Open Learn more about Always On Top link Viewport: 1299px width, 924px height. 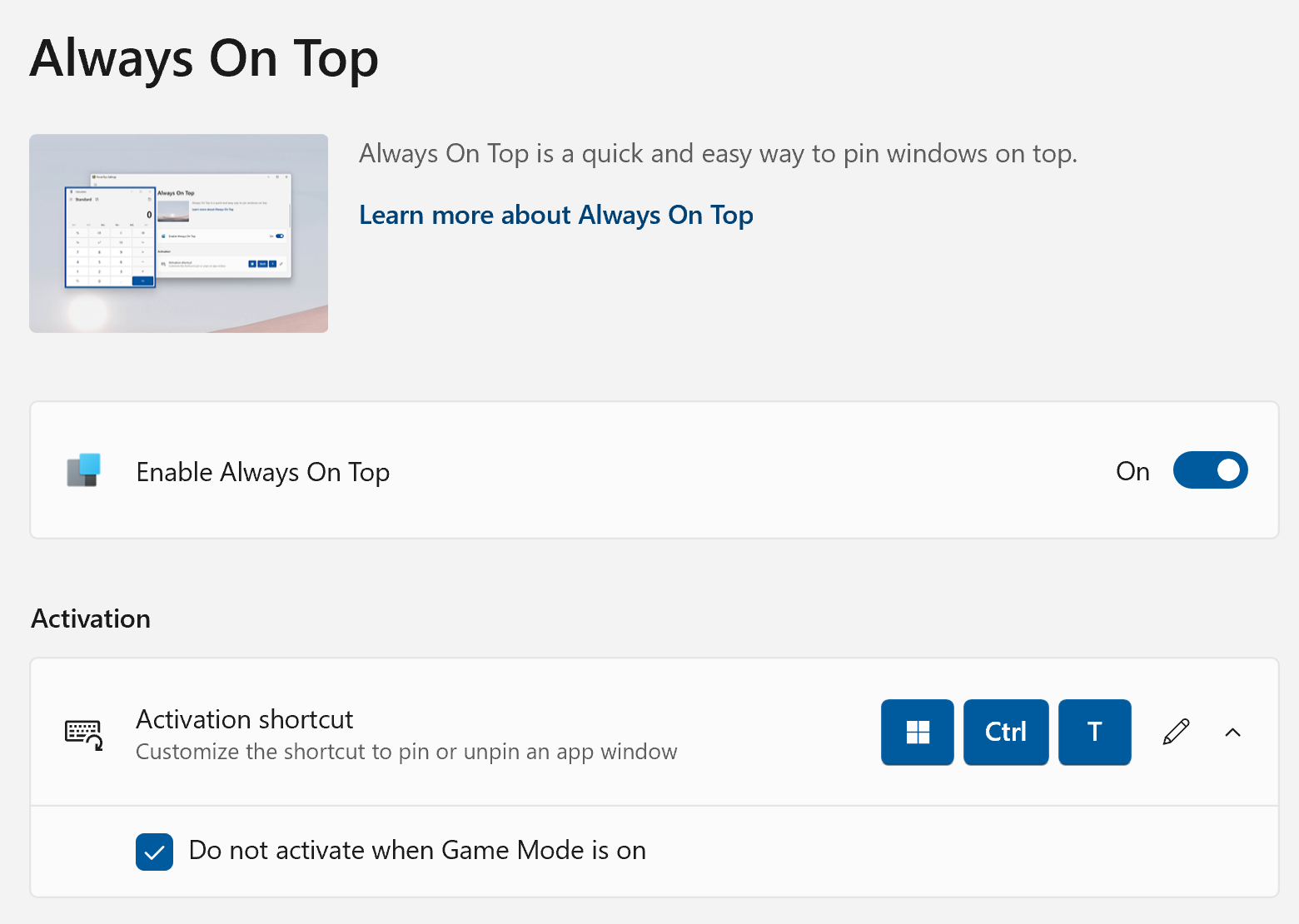555,215
